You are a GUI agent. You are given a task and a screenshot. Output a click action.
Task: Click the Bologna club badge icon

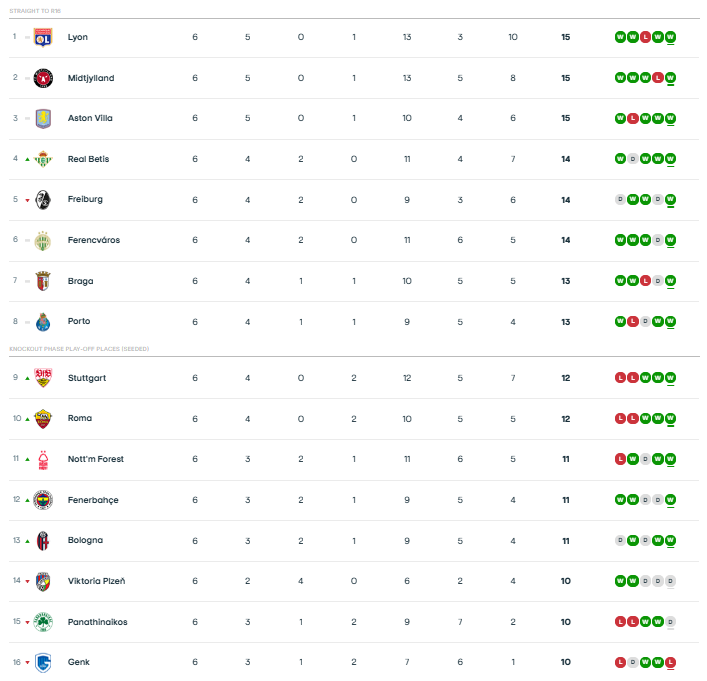42,541
